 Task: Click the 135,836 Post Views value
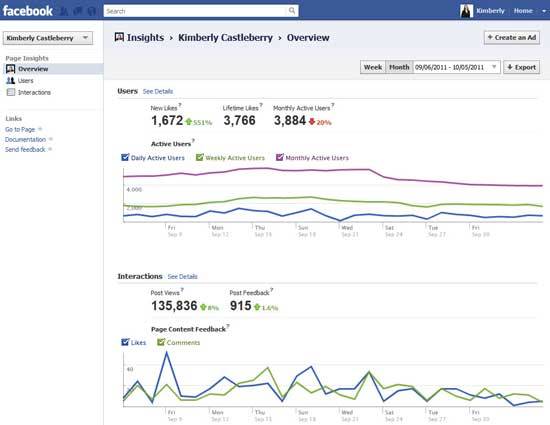[174, 305]
